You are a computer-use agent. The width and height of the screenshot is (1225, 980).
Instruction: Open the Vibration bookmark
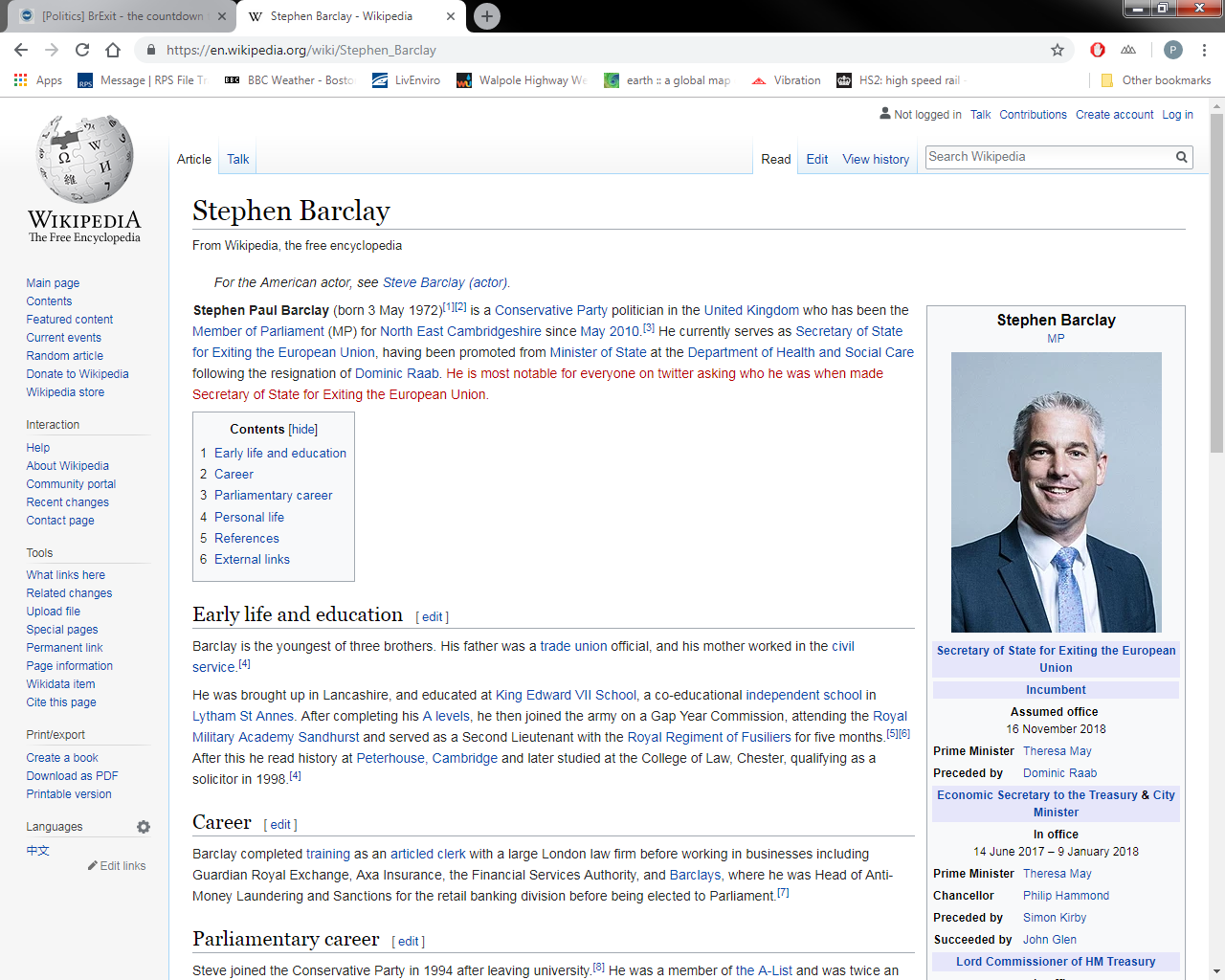pos(786,80)
